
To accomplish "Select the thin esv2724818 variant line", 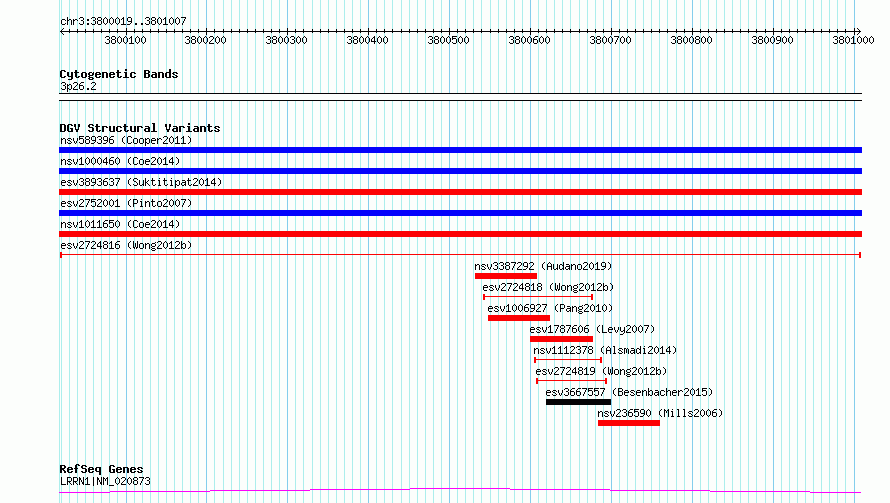I will 538,297.
